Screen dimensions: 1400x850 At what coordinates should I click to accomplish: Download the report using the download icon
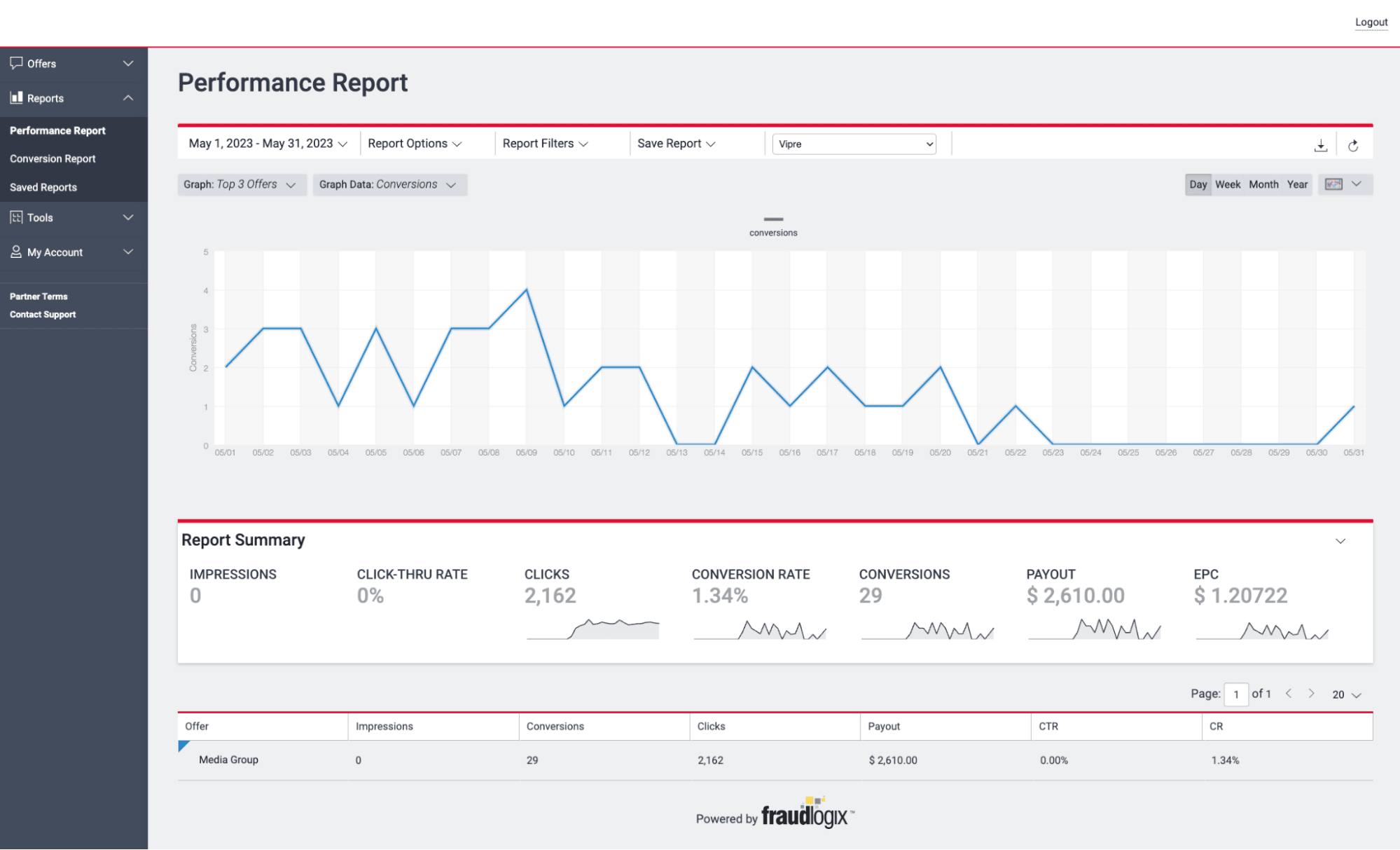coord(1321,145)
